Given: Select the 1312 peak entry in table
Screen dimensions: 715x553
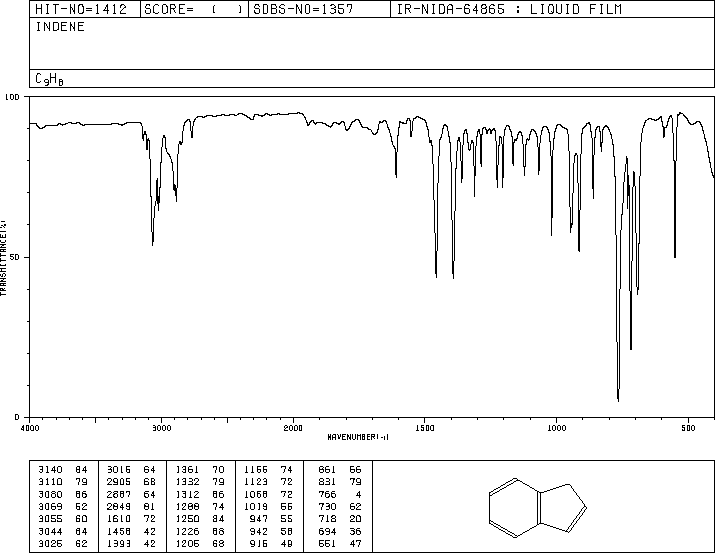Looking at the screenshot, I should [200, 495].
